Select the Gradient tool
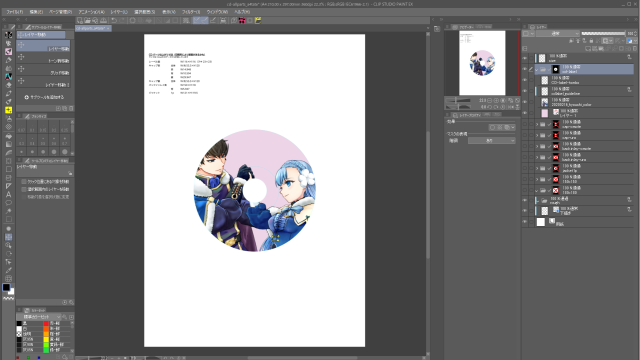640x360 pixels. point(8,144)
